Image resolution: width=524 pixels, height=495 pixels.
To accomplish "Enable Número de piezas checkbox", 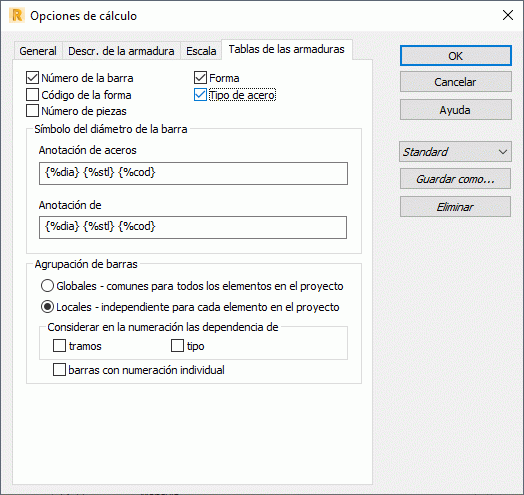I will coord(32,111).
